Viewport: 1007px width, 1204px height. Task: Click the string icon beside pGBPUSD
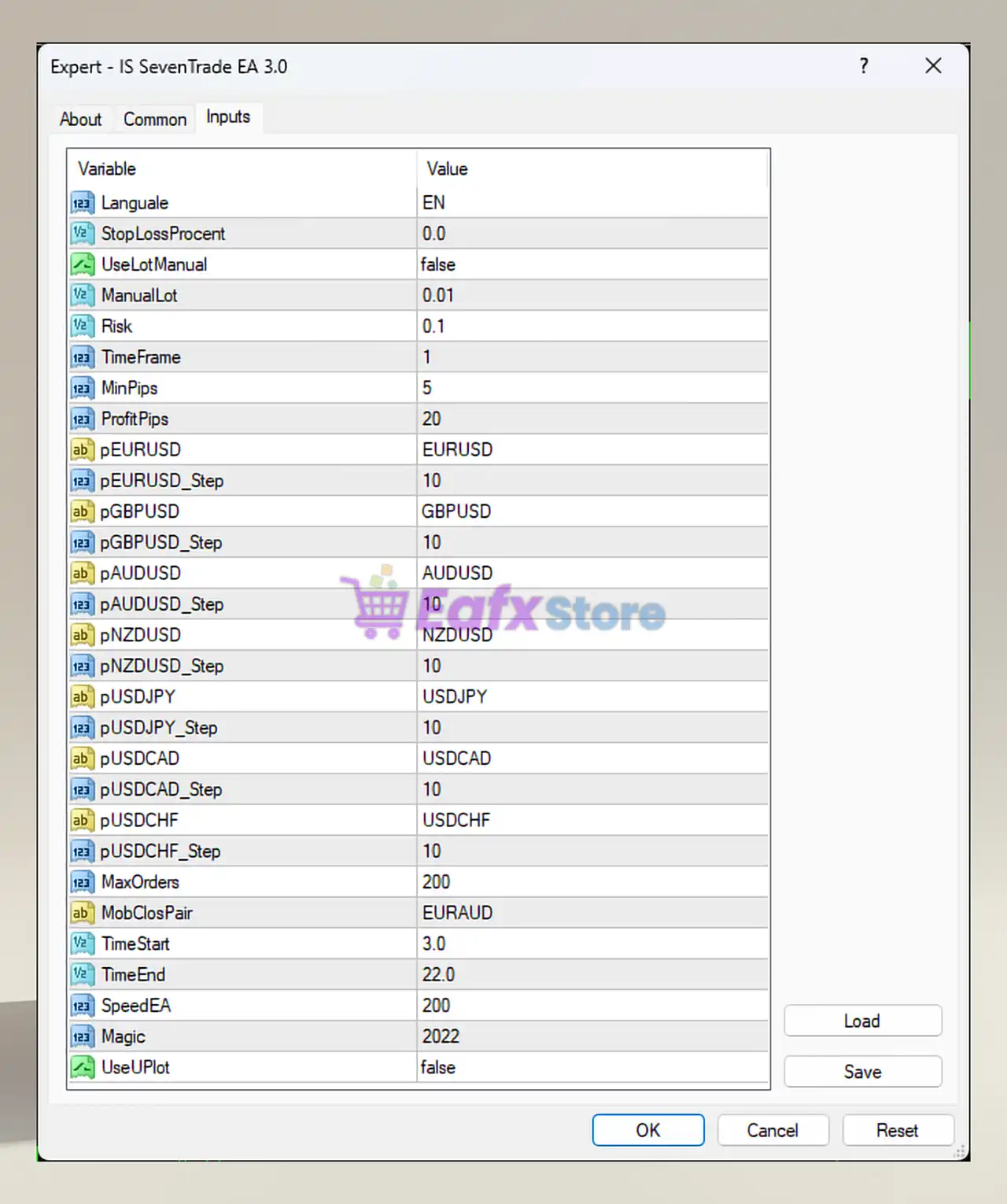point(82,512)
